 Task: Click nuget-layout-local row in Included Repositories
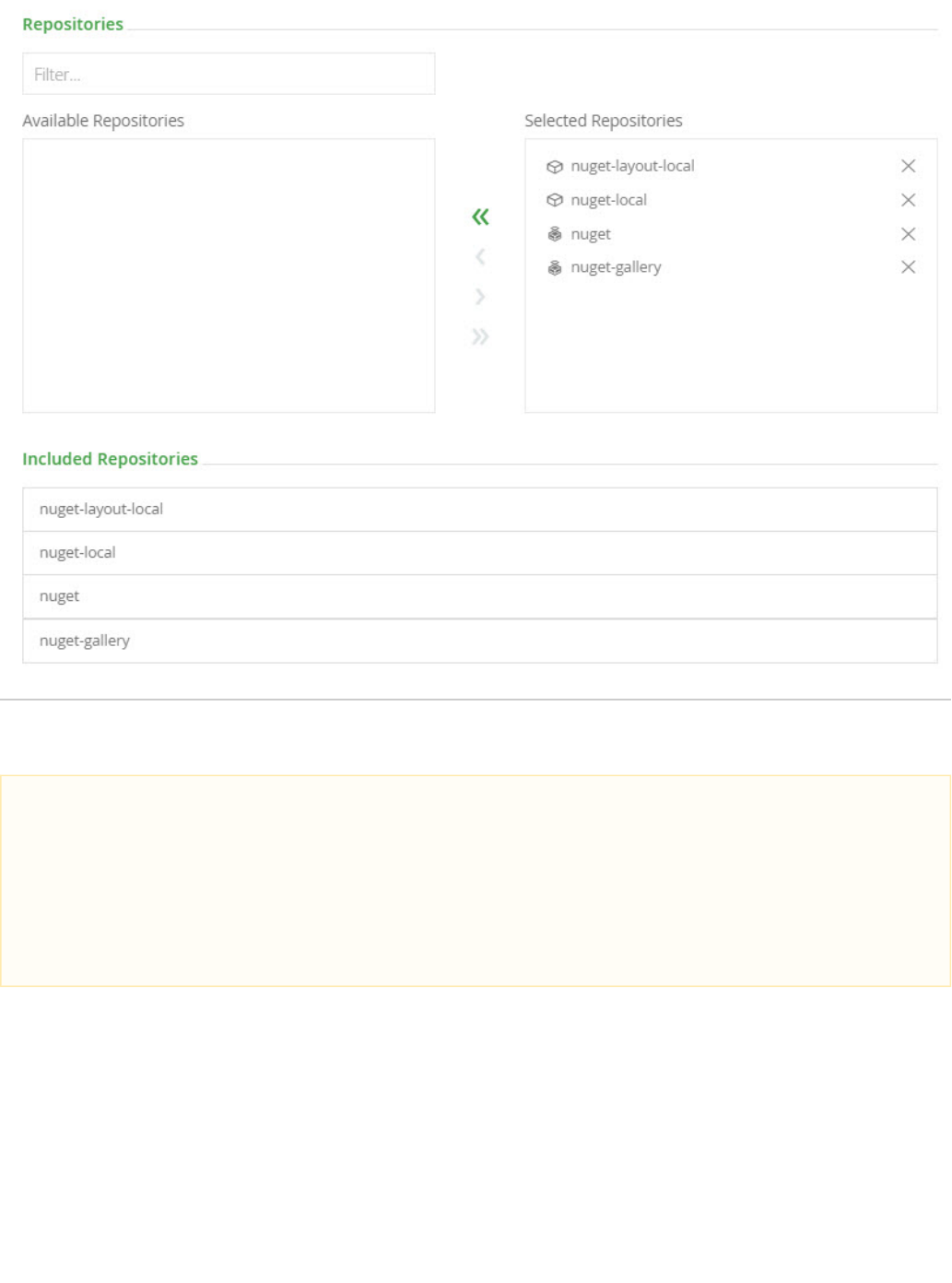pos(479,509)
